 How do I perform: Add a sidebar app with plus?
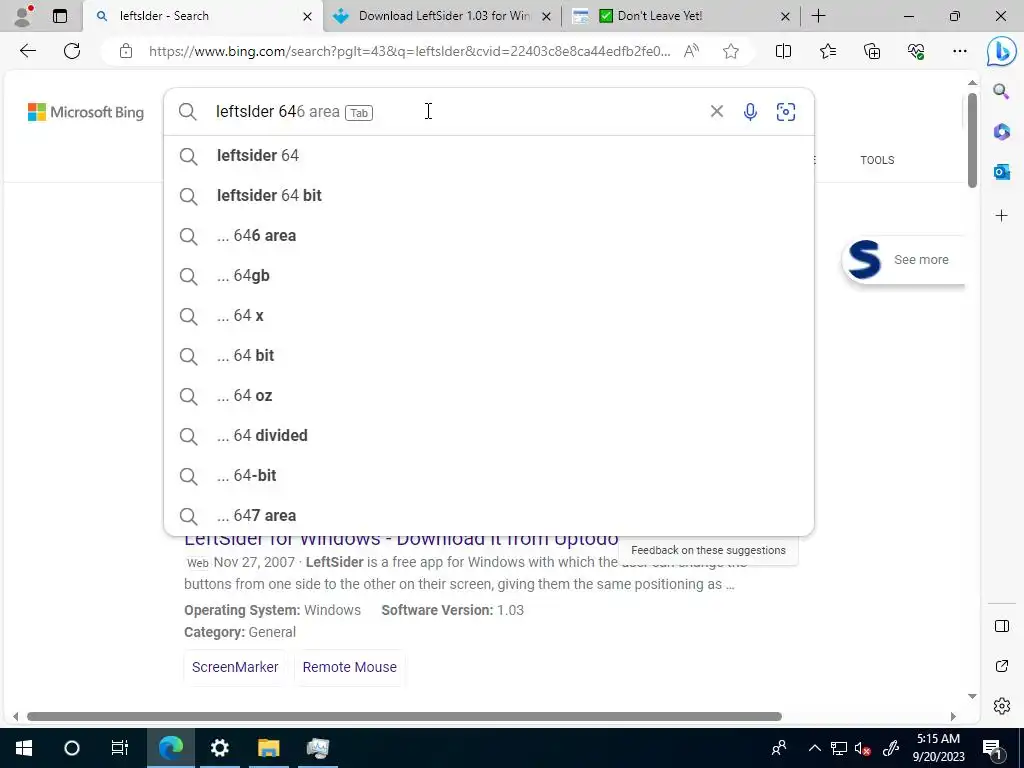[x=1001, y=216]
